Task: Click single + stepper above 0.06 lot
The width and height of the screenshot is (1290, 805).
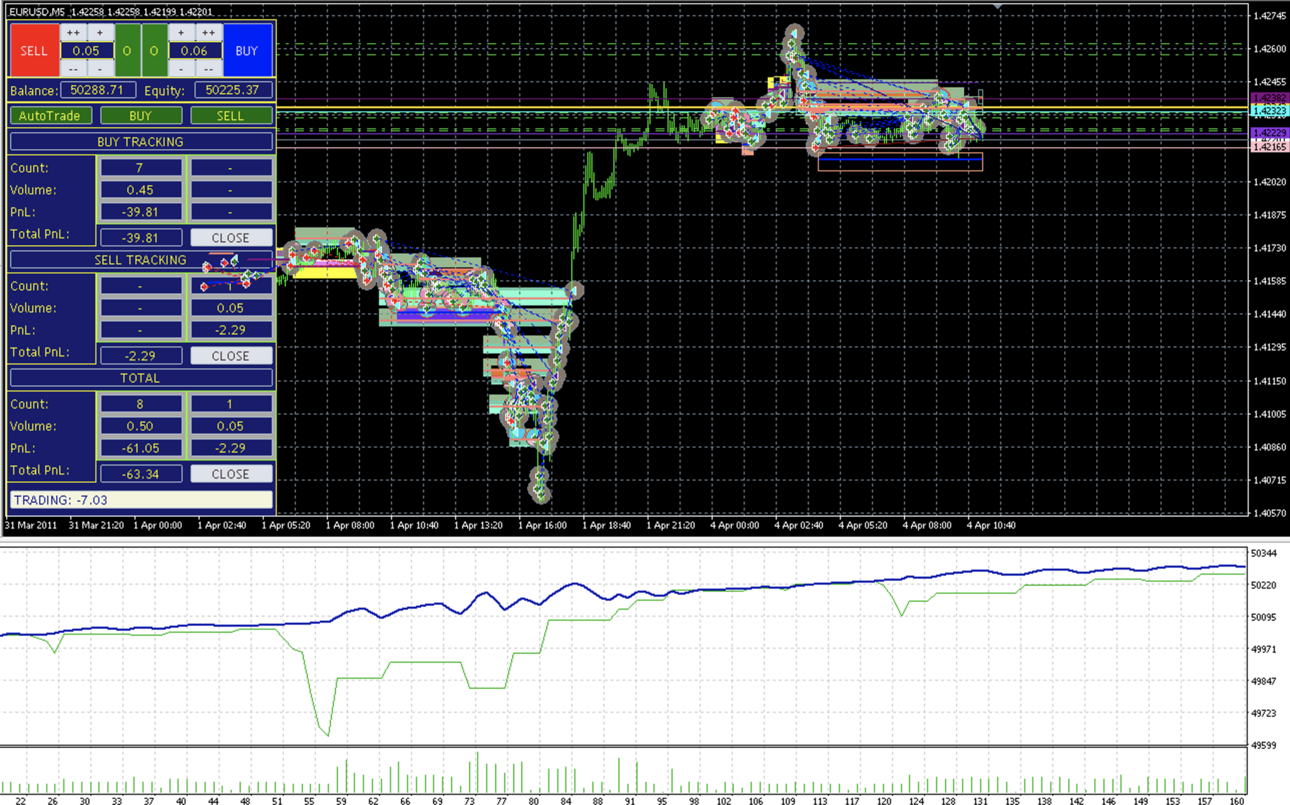Action: [x=181, y=33]
